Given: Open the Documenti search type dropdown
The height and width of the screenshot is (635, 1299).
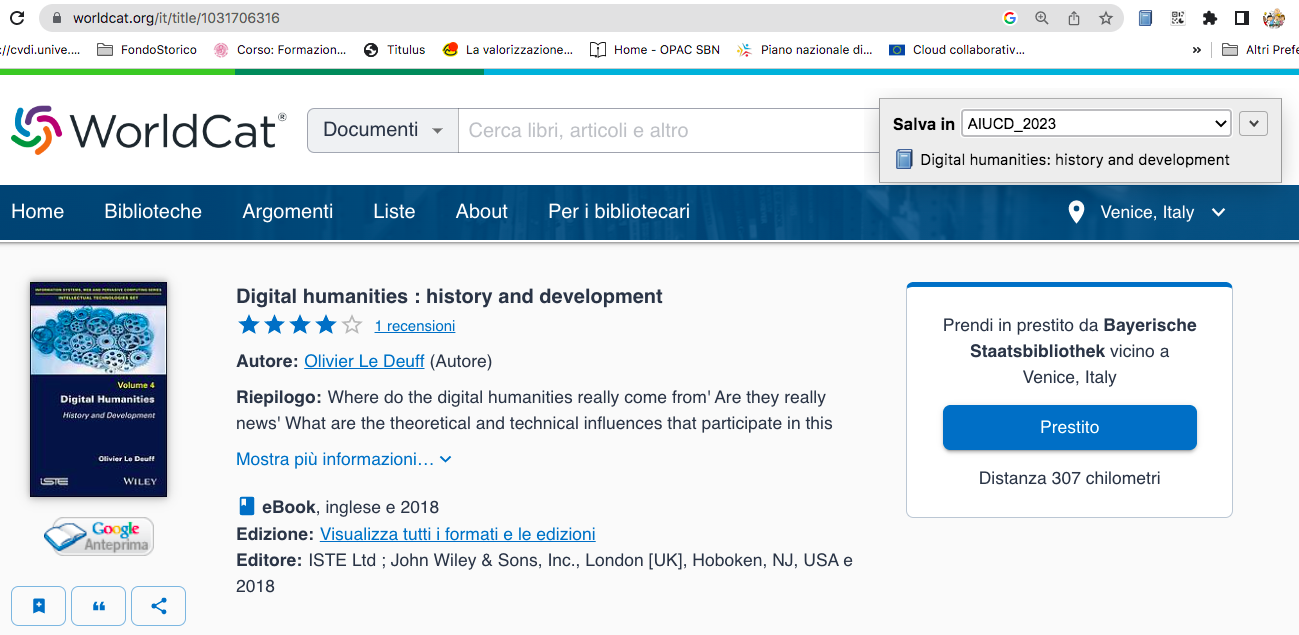Looking at the screenshot, I should (383, 130).
